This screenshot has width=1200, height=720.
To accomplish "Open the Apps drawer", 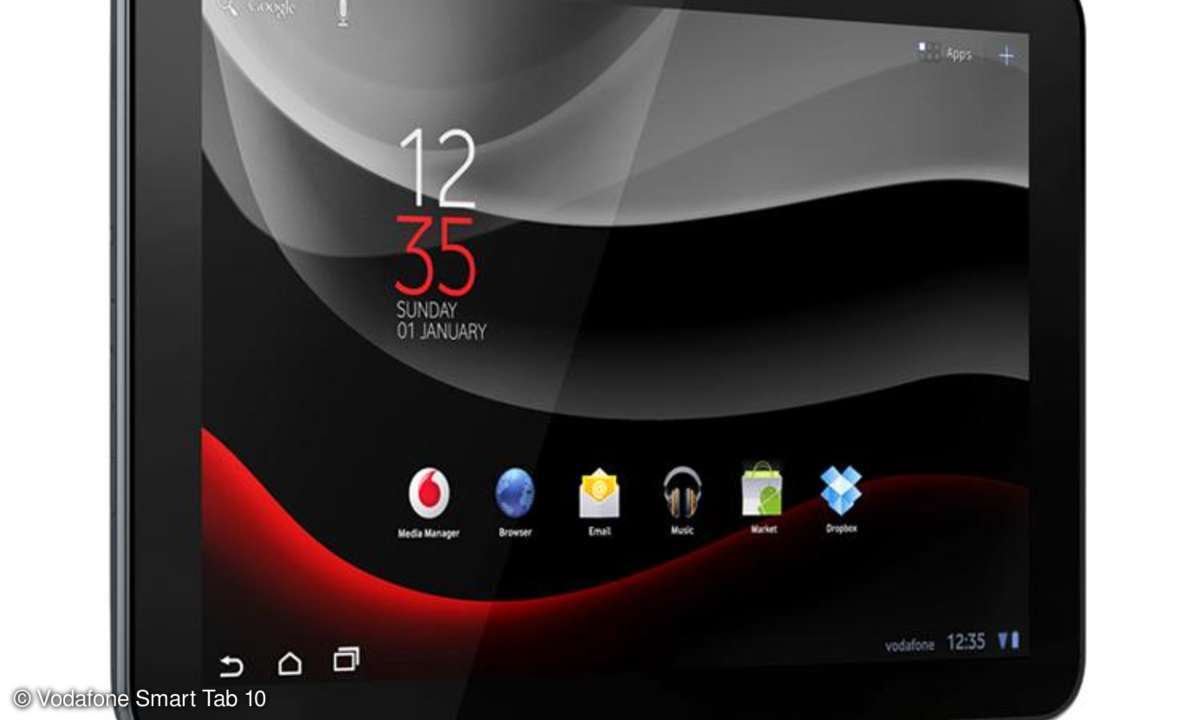I will tap(945, 54).
